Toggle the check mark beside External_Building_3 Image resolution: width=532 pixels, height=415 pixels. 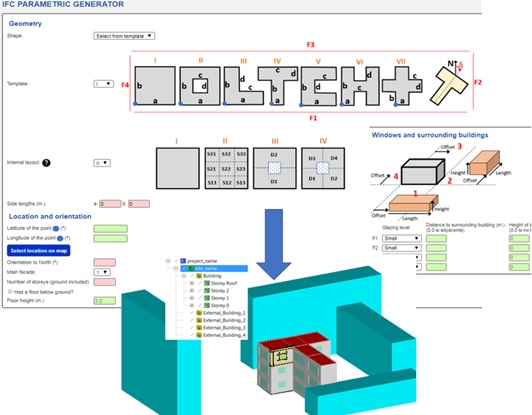coord(192,327)
